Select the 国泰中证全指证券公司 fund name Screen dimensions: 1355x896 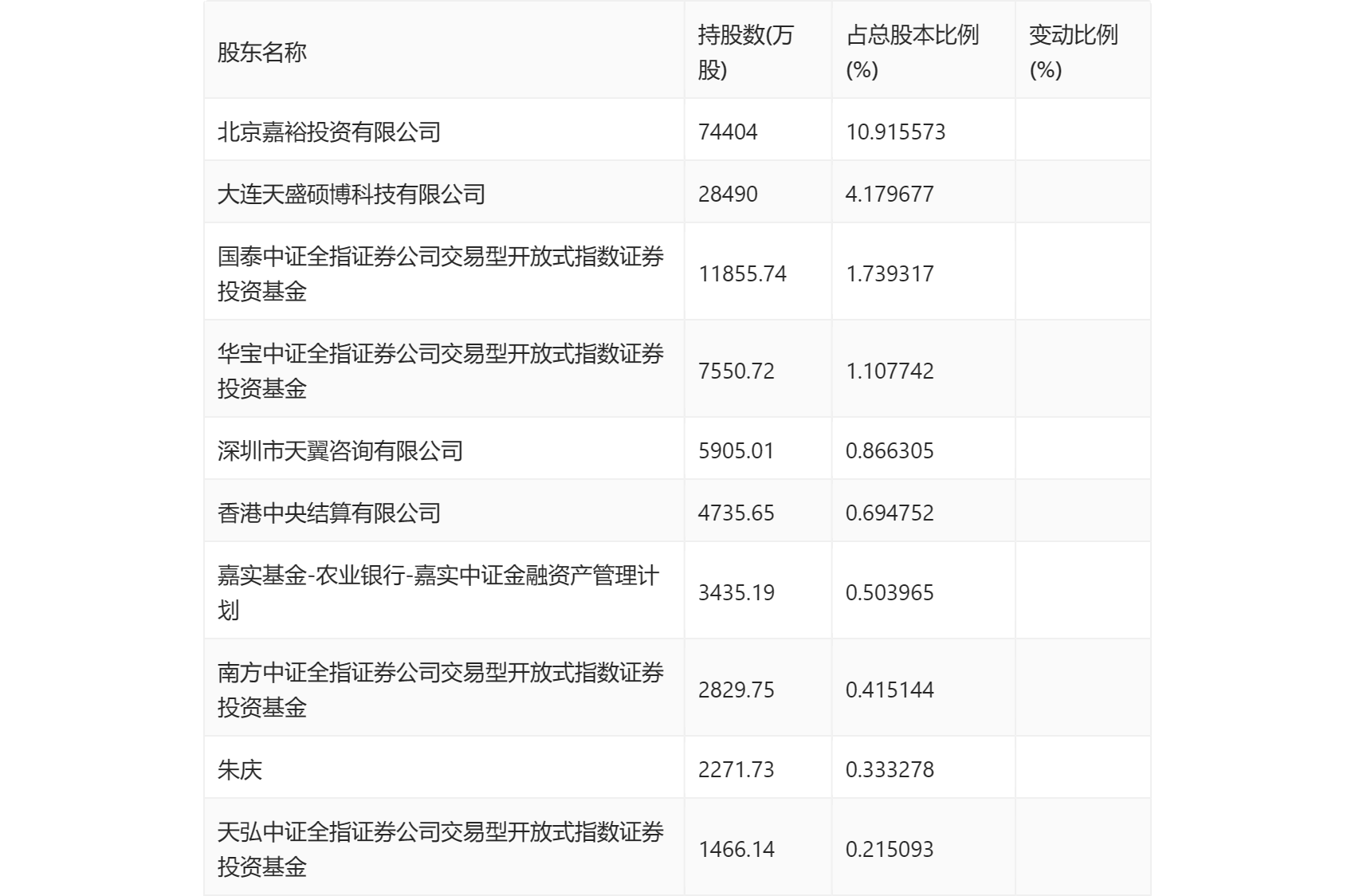pos(441,273)
